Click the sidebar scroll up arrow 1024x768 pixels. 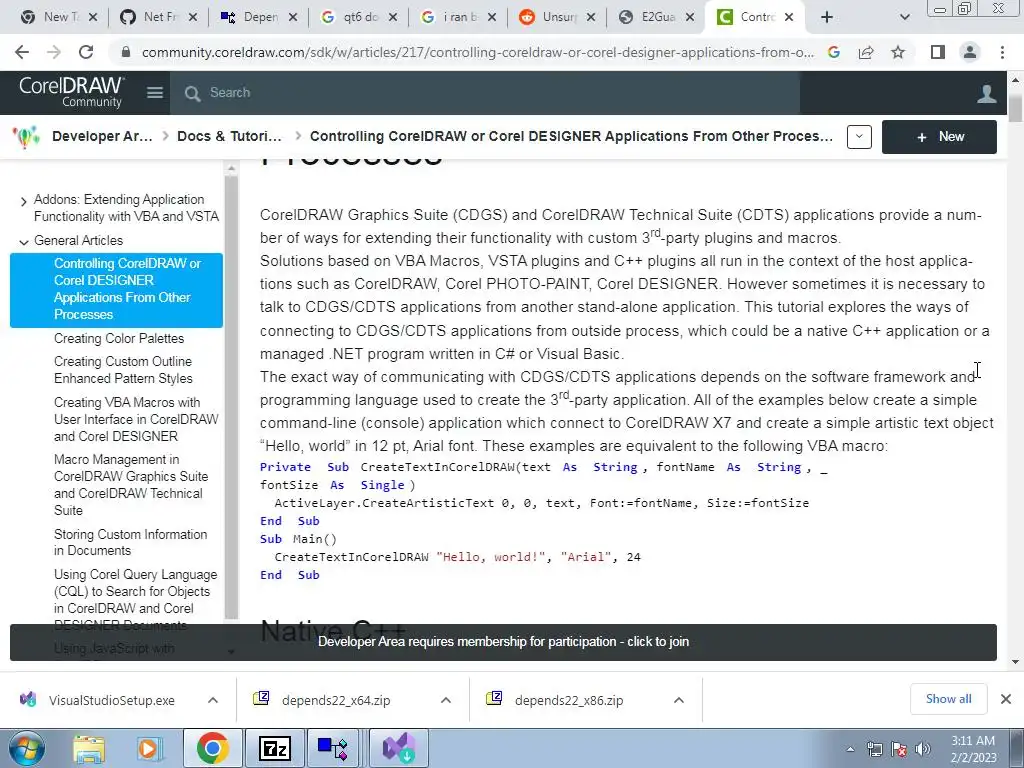(x=231, y=169)
